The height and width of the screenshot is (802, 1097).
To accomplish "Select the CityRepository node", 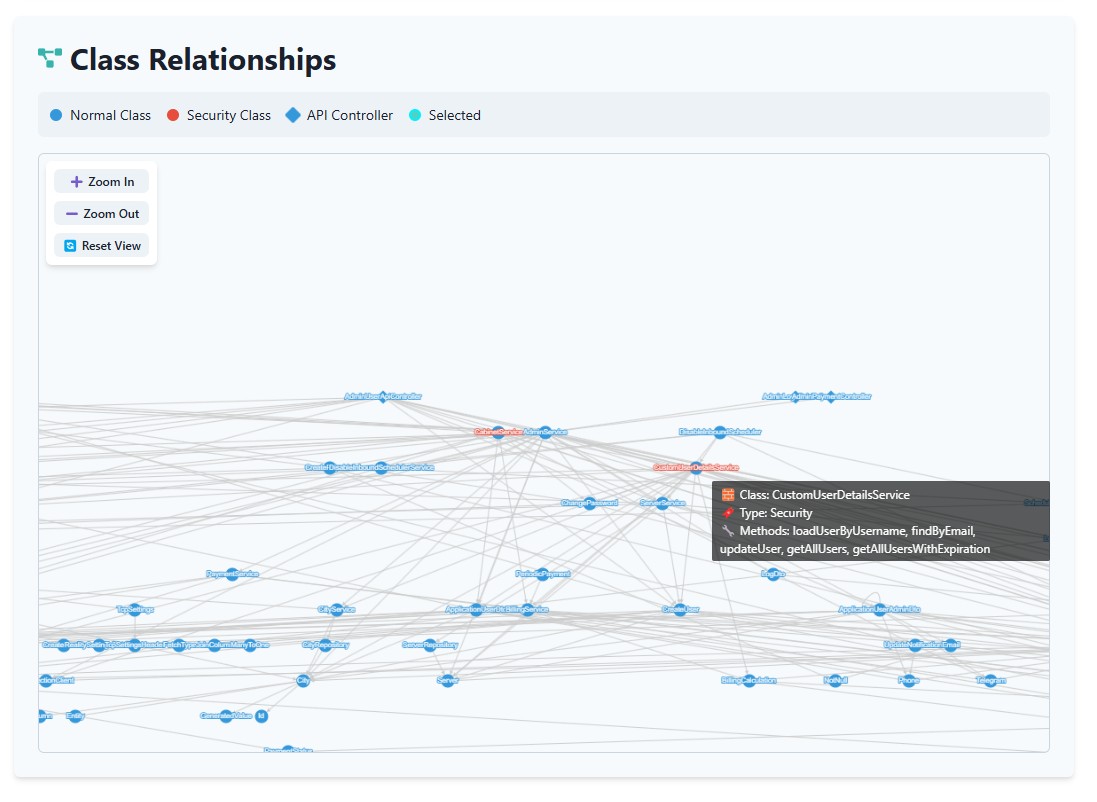I will point(325,645).
